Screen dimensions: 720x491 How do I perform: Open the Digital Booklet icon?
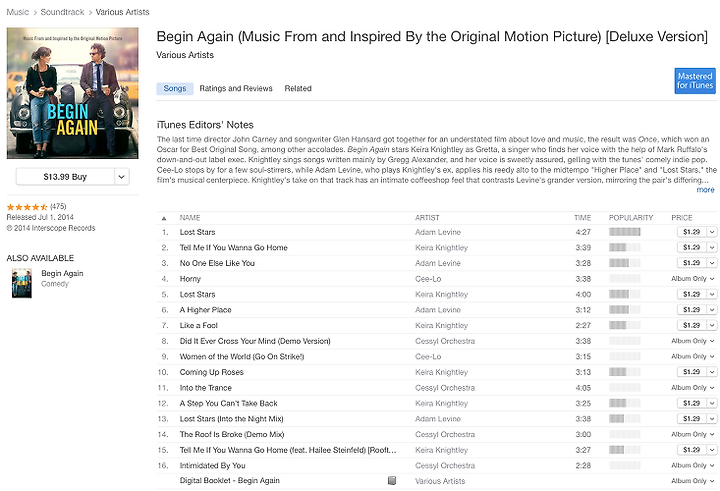click(392, 480)
